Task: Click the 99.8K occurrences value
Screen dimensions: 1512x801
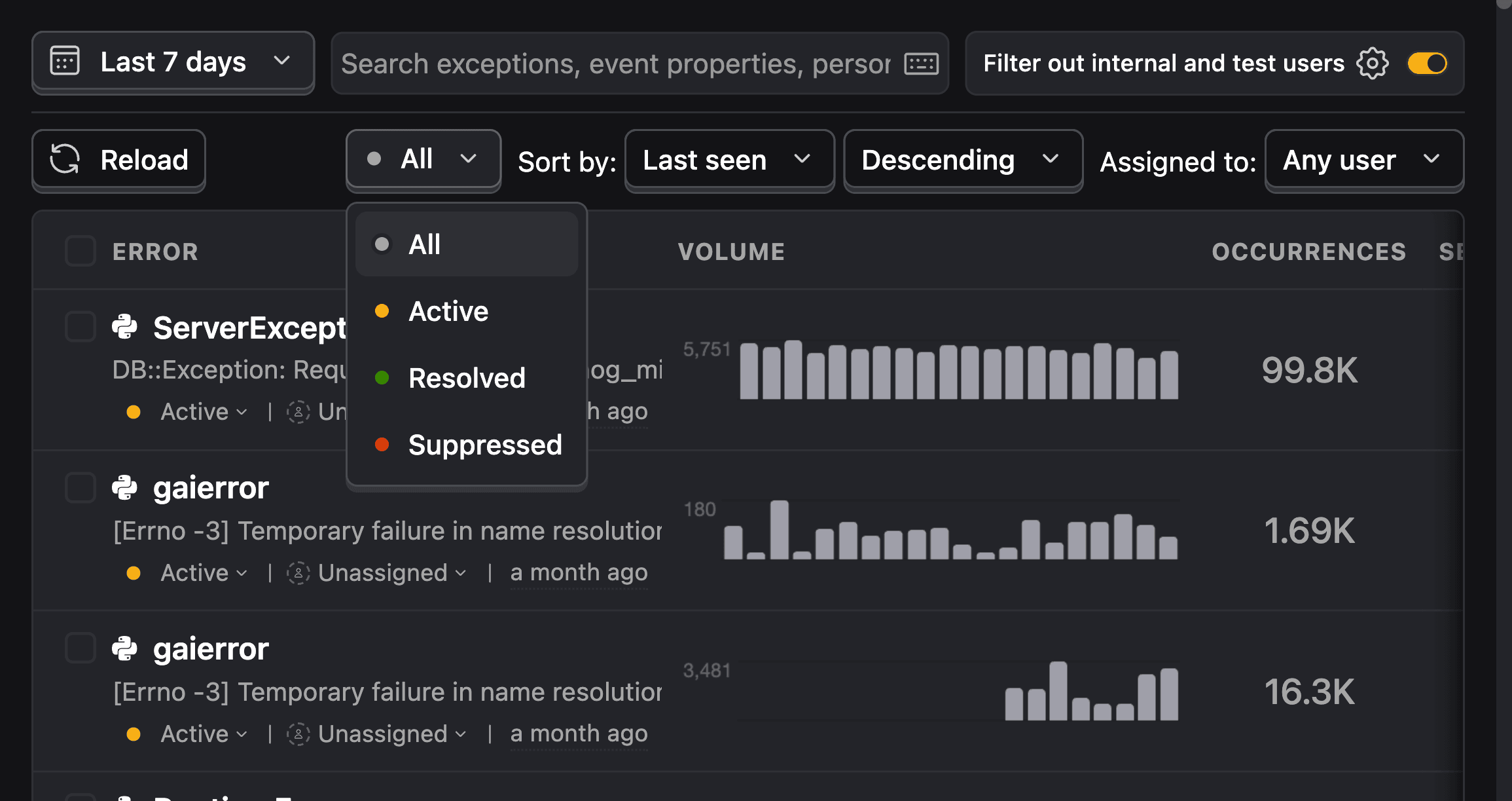Action: point(1309,370)
